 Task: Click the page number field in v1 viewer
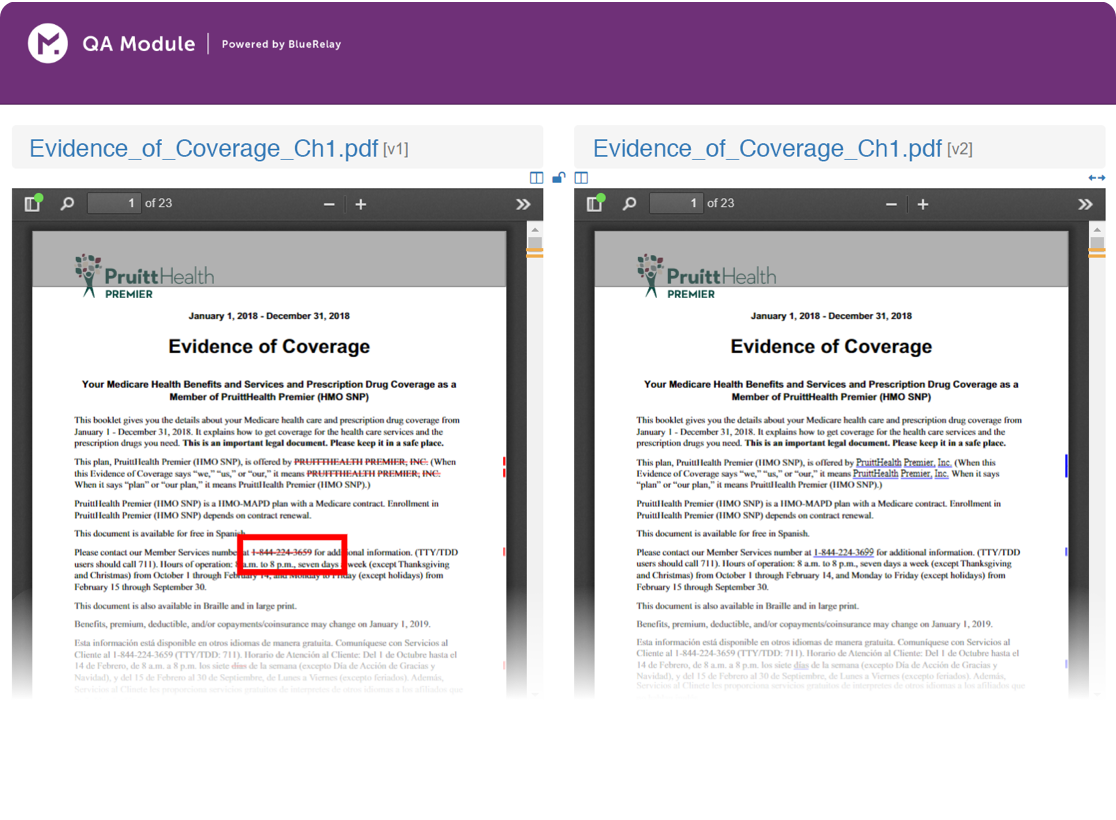112,204
